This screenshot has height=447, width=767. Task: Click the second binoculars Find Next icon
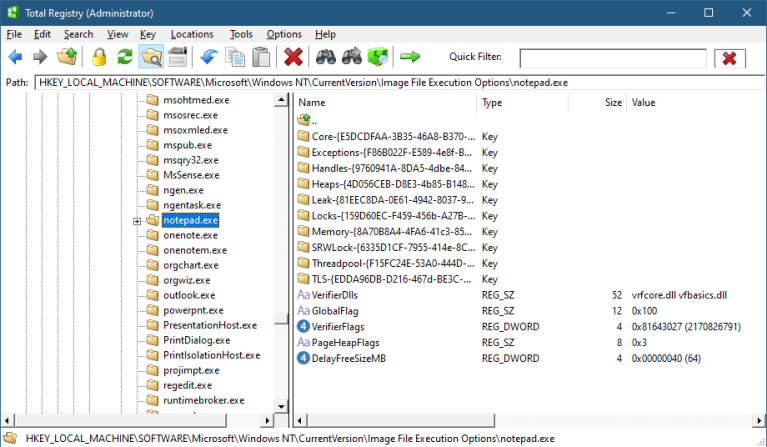click(x=352, y=57)
